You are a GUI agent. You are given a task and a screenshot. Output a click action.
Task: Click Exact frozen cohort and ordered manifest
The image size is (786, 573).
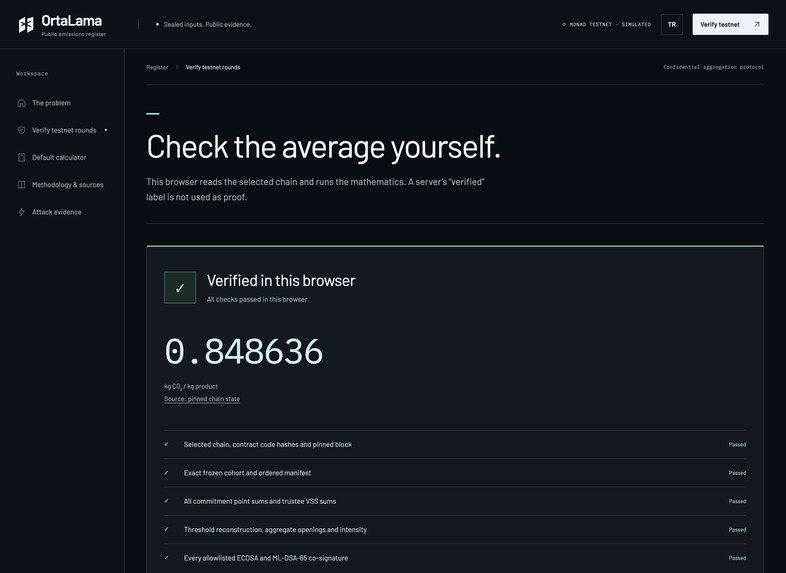(x=247, y=473)
